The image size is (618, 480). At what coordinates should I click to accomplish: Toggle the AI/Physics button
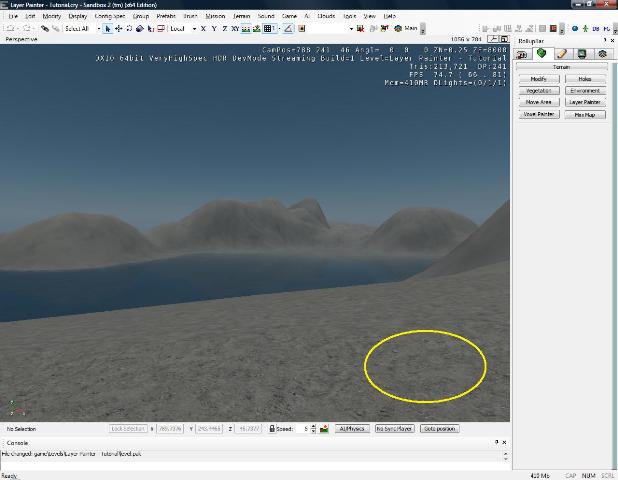click(352, 429)
